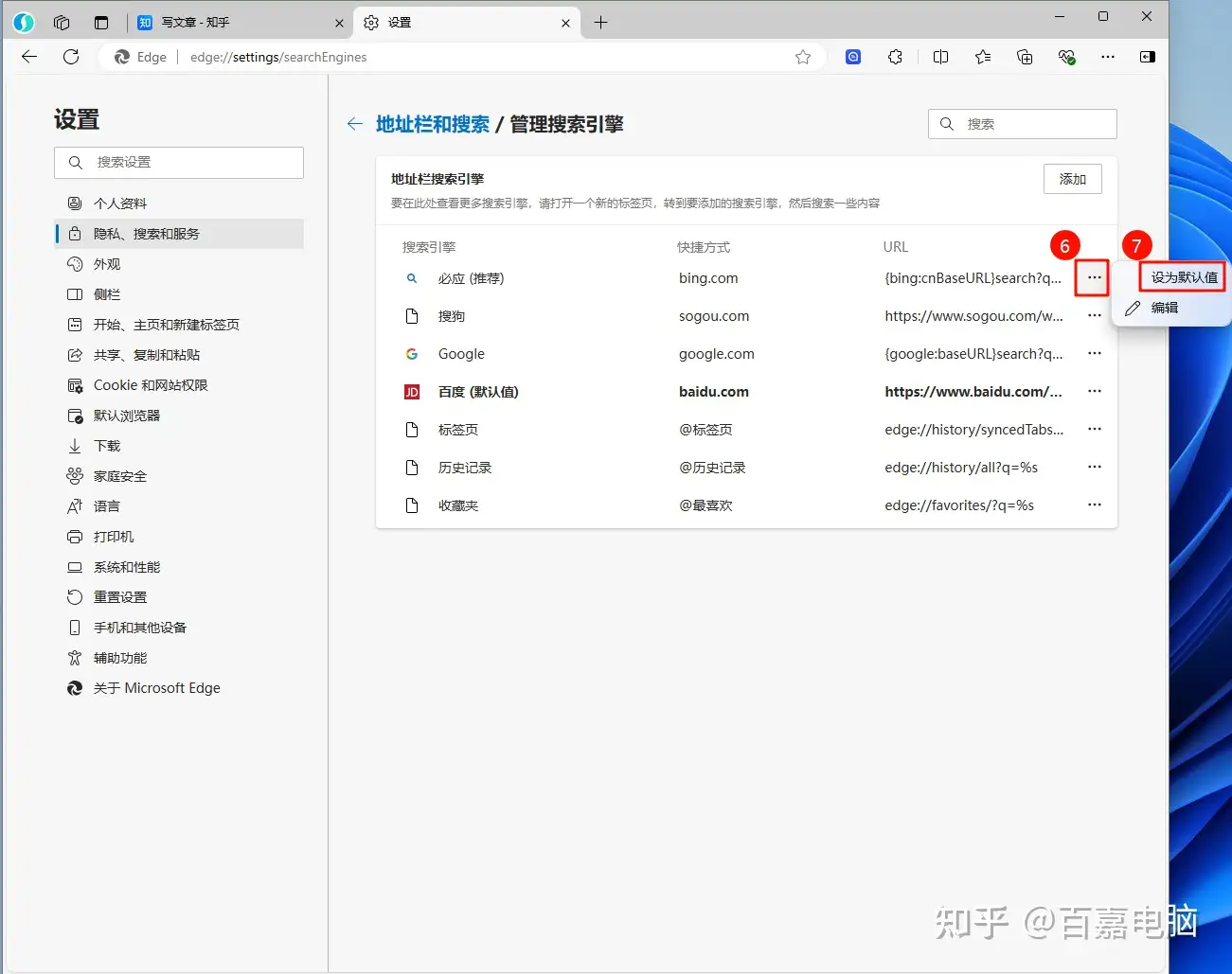Open 共享、复制和粘贴 section
Image resolution: width=1232 pixels, height=974 pixels.
[x=179, y=355]
